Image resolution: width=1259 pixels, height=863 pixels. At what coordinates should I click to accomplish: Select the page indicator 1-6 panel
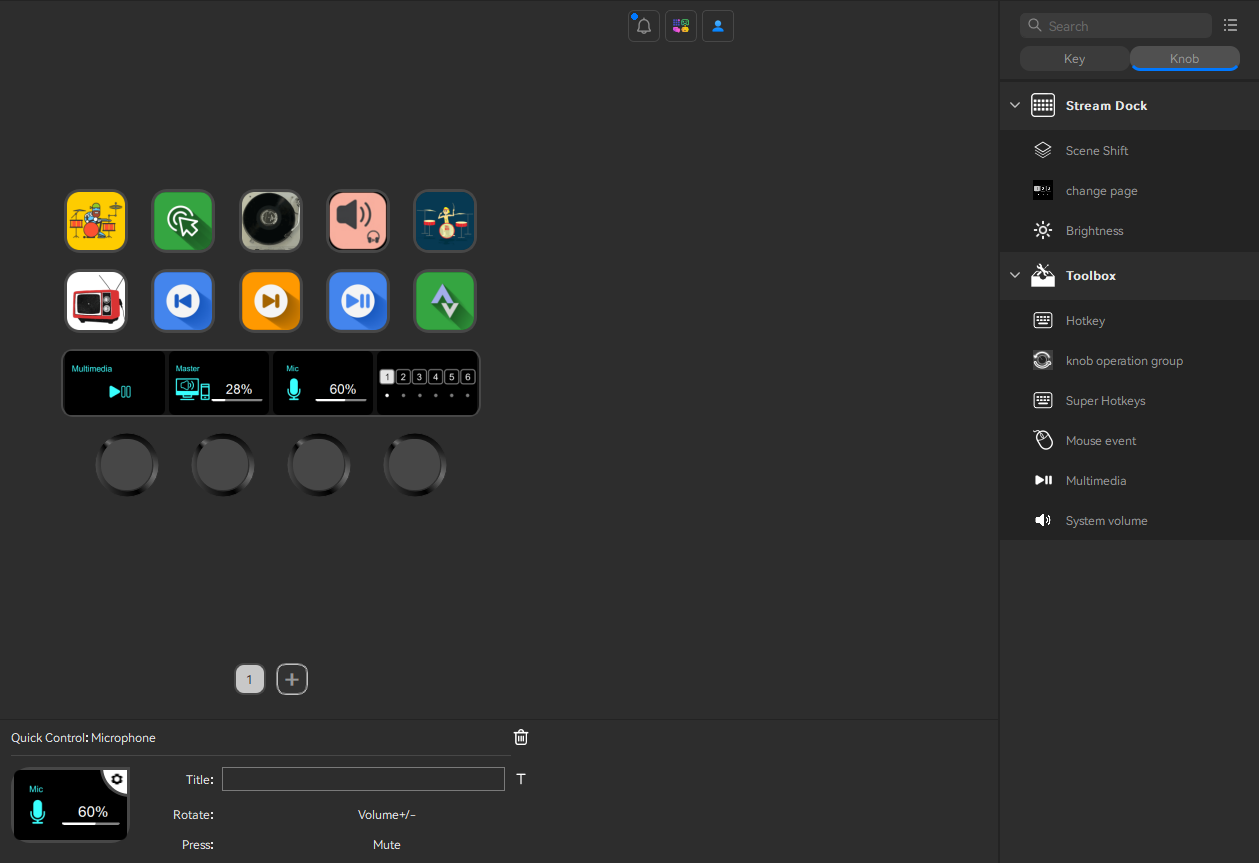click(x=427, y=382)
